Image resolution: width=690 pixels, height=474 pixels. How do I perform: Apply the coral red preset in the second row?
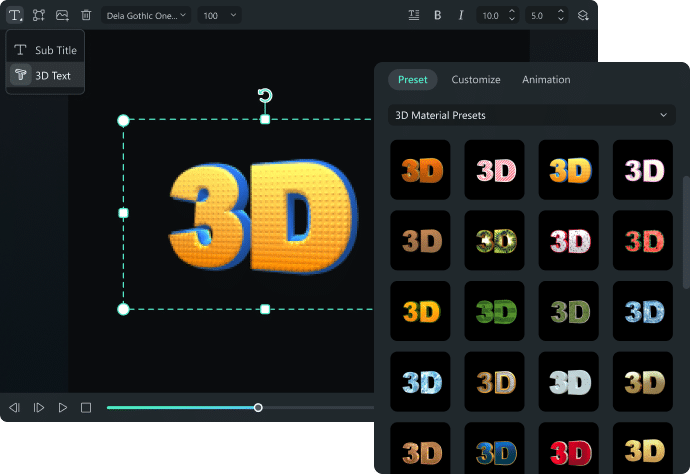pos(643,240)
